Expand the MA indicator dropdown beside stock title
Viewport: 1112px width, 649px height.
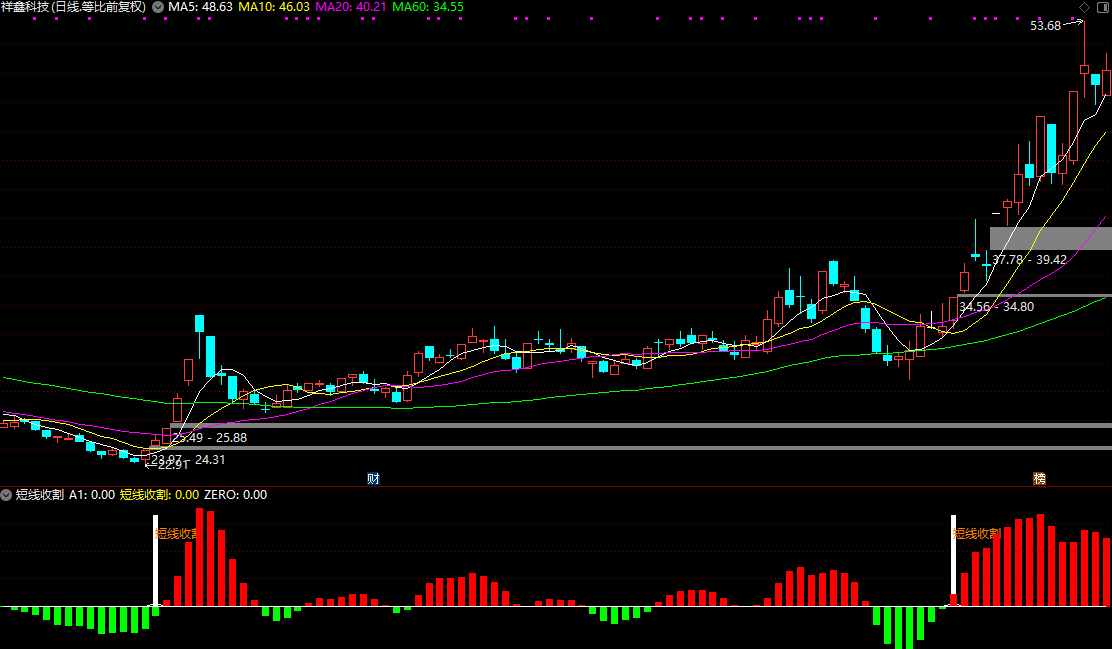coord(157,7)
